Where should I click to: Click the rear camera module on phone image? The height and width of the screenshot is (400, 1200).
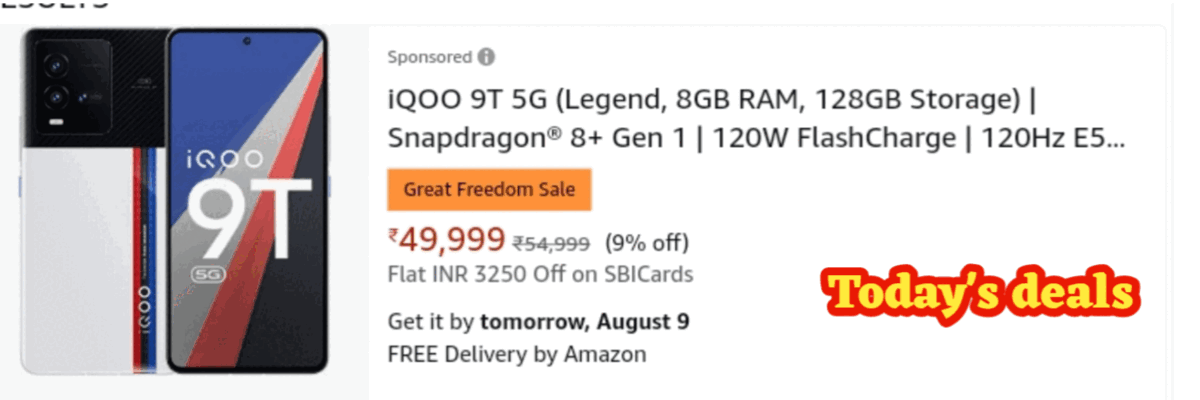click(66, 85)
